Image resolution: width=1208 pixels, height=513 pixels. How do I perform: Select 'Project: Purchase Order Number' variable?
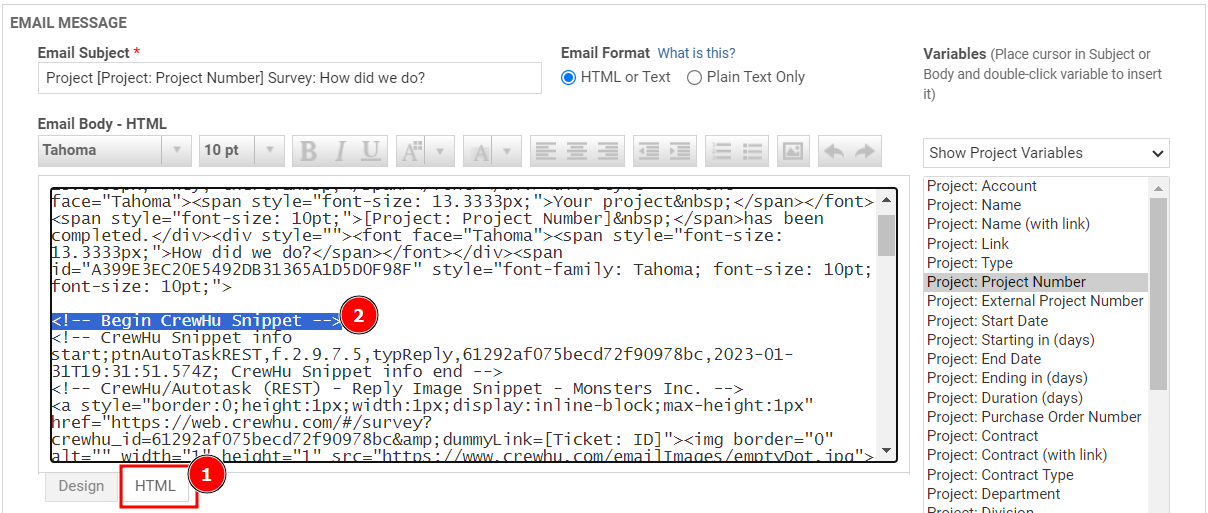[1034, 417]
